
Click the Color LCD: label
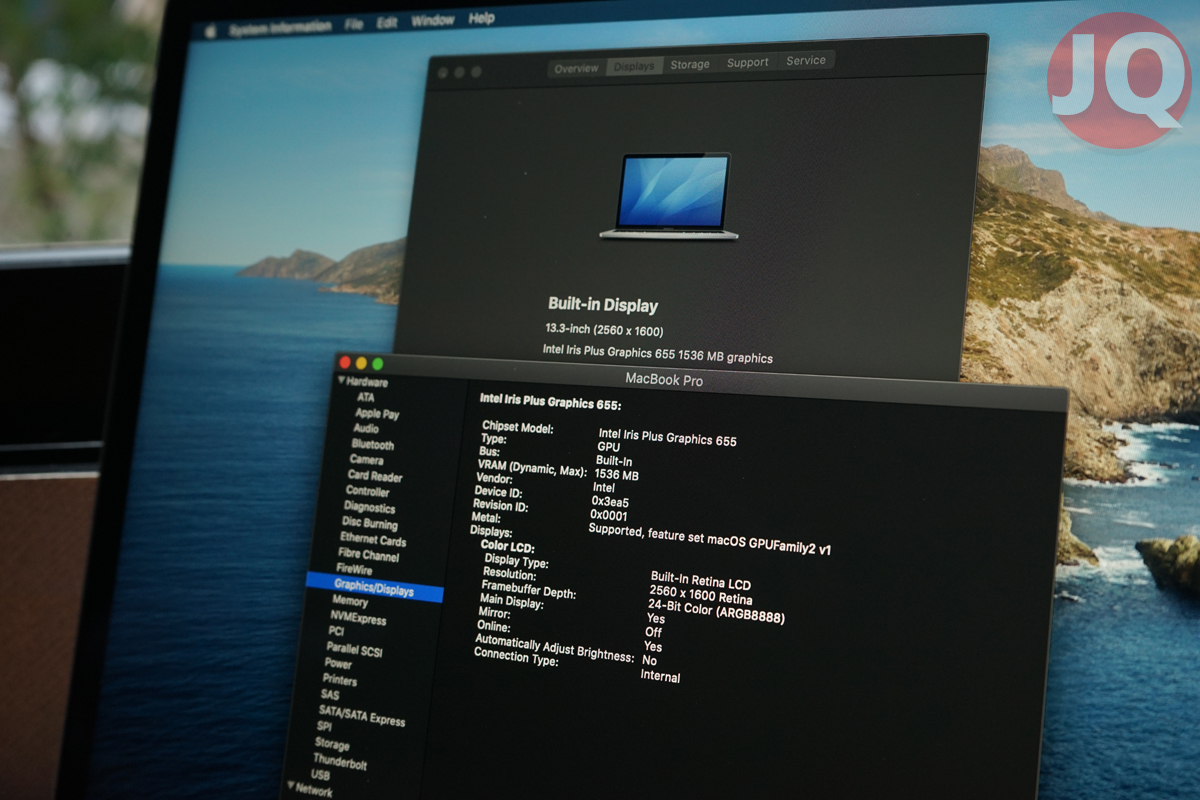(507, 548)
